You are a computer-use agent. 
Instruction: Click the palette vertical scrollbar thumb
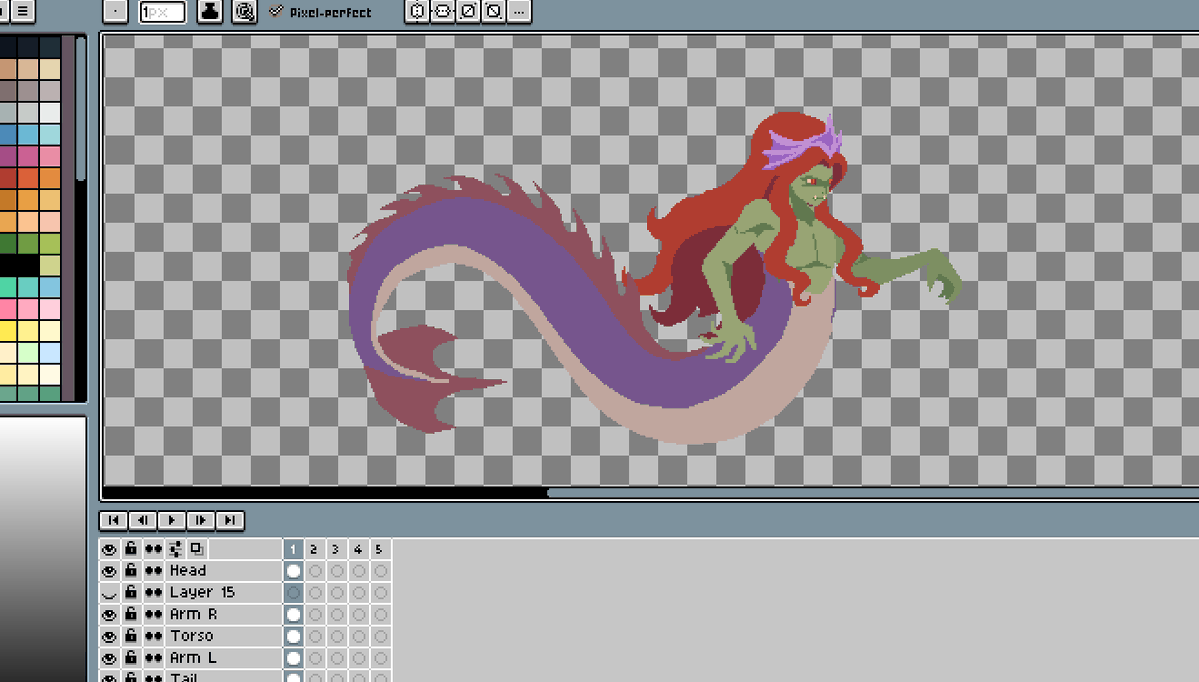click(81, 110)
